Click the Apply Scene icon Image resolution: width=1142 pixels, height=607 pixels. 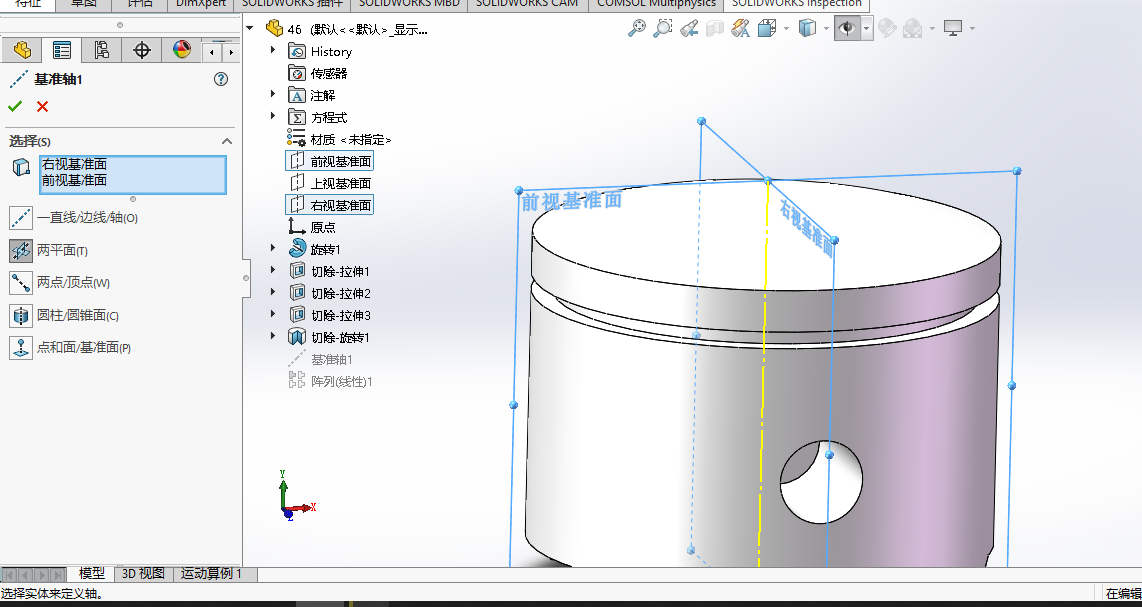tap(912, 28)
